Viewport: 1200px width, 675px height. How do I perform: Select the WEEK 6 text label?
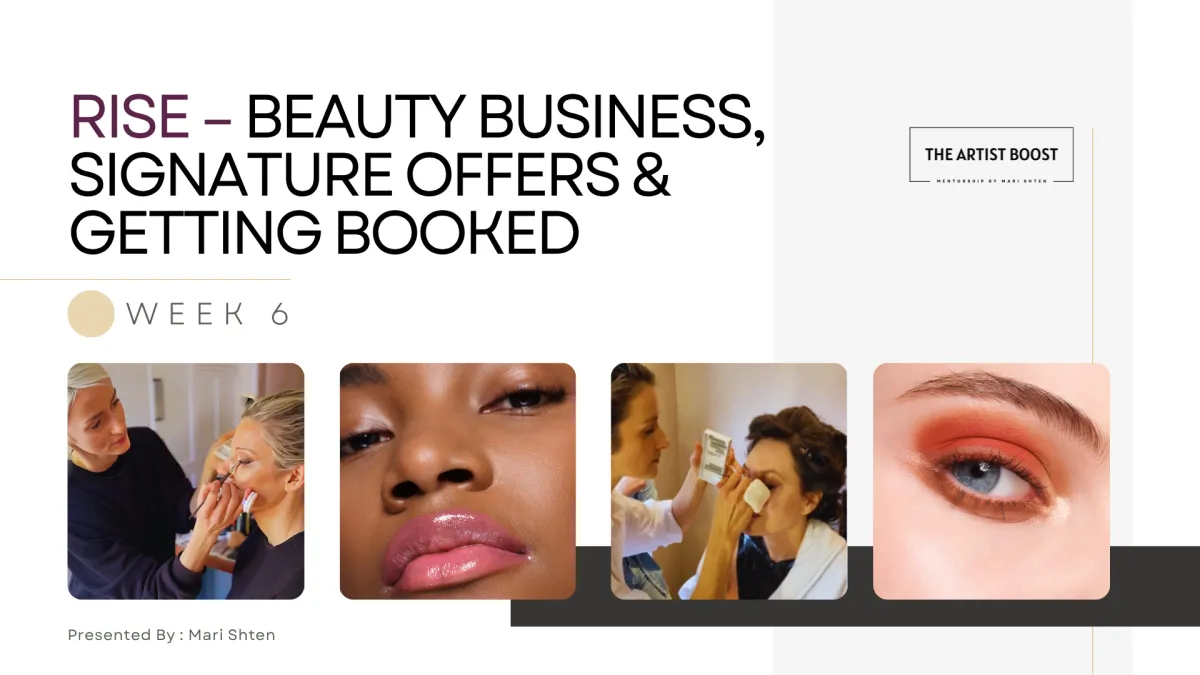pyautogui.click(x=207, y=314)
